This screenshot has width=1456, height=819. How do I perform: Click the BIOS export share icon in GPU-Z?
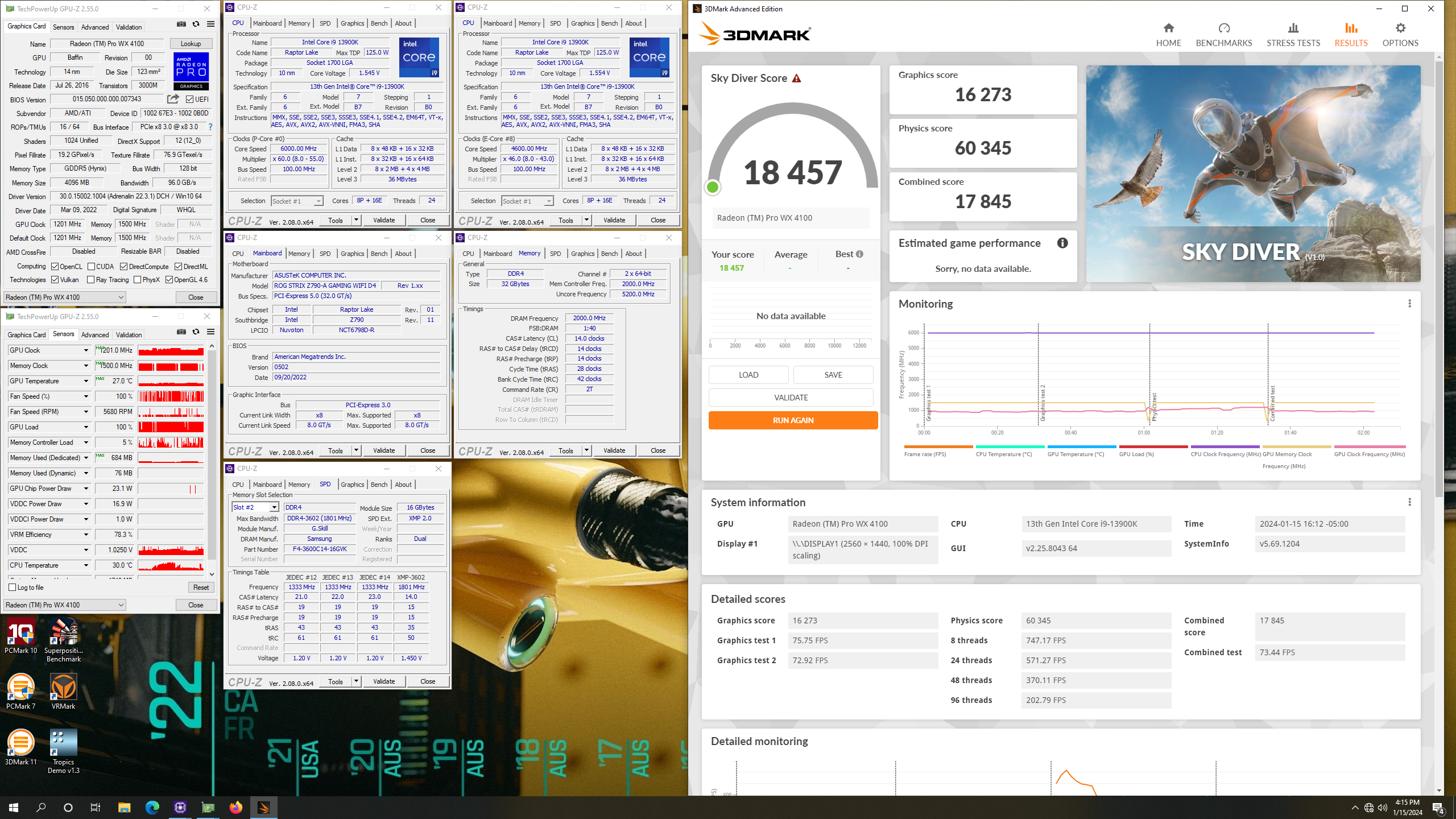click(173, 99)
